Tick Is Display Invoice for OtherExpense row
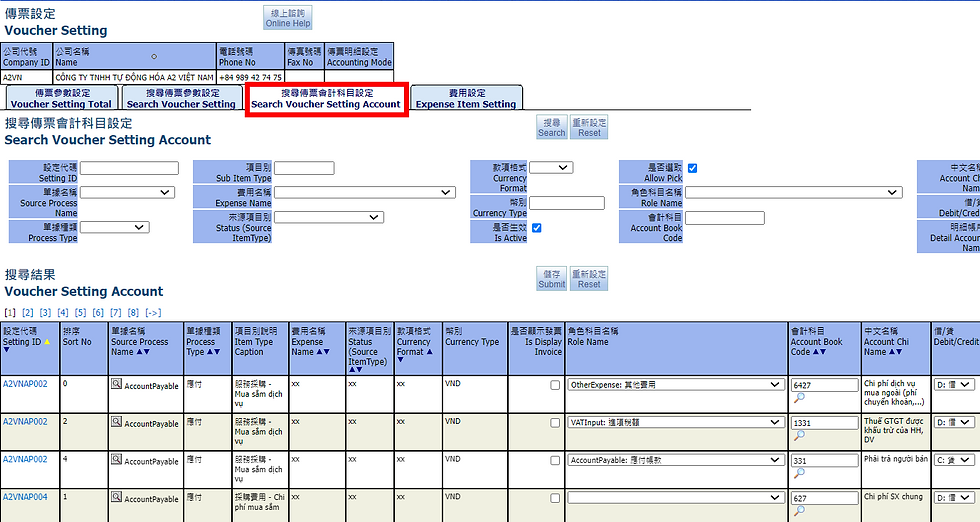980x522 pixels. [x=555, y=385]
